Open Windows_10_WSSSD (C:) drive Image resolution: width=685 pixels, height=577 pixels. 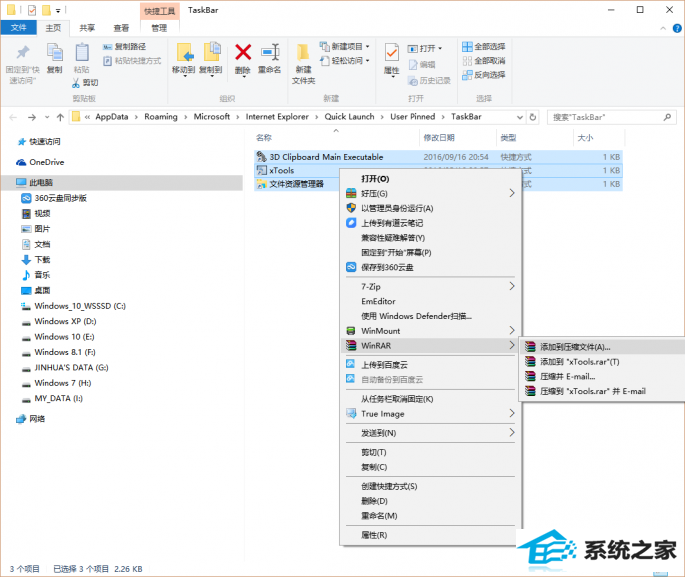[x=73, y=306]
